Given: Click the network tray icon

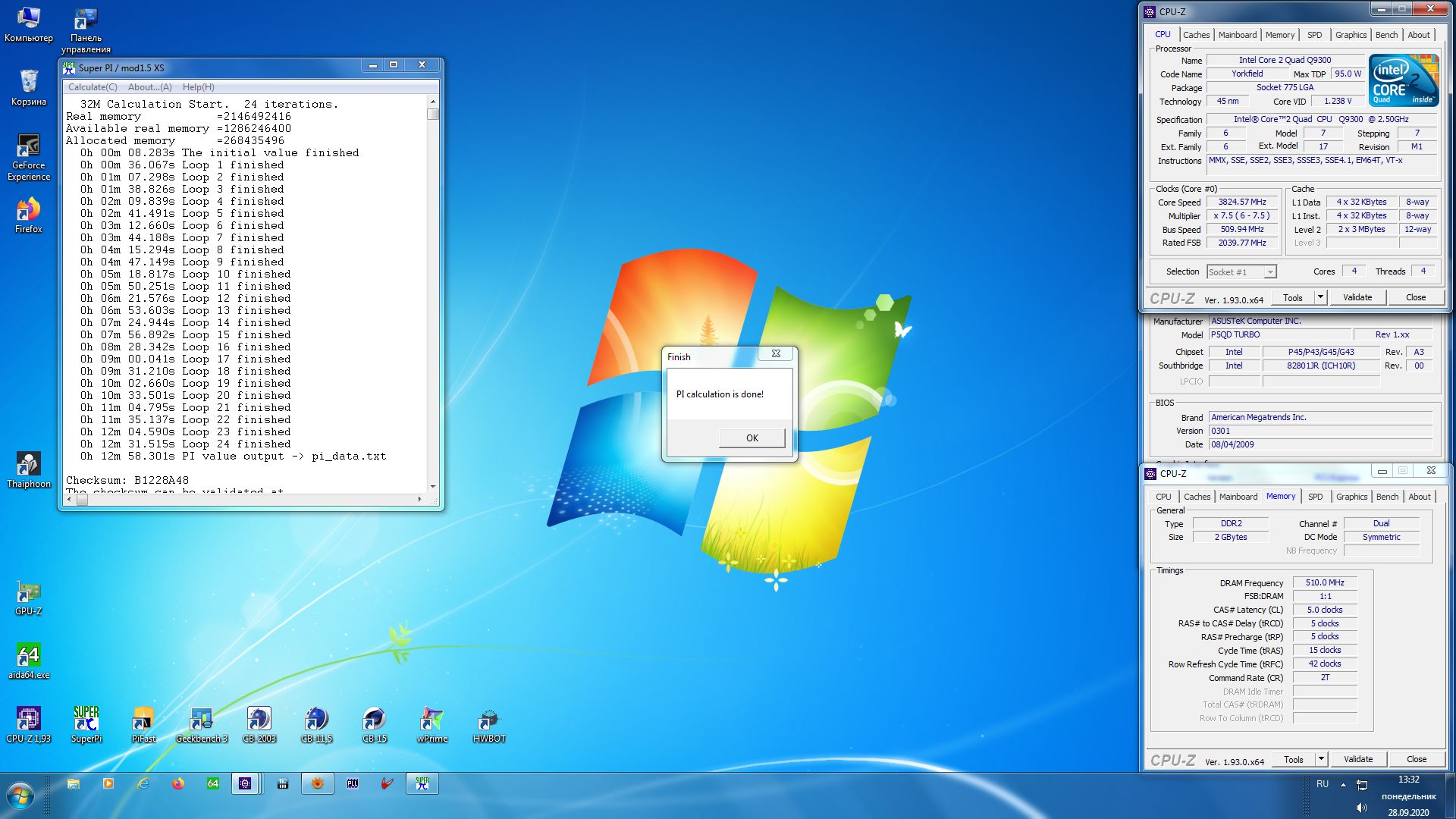Looking at the screenshot, I should pyautogui.click(x=1362, y=785).
